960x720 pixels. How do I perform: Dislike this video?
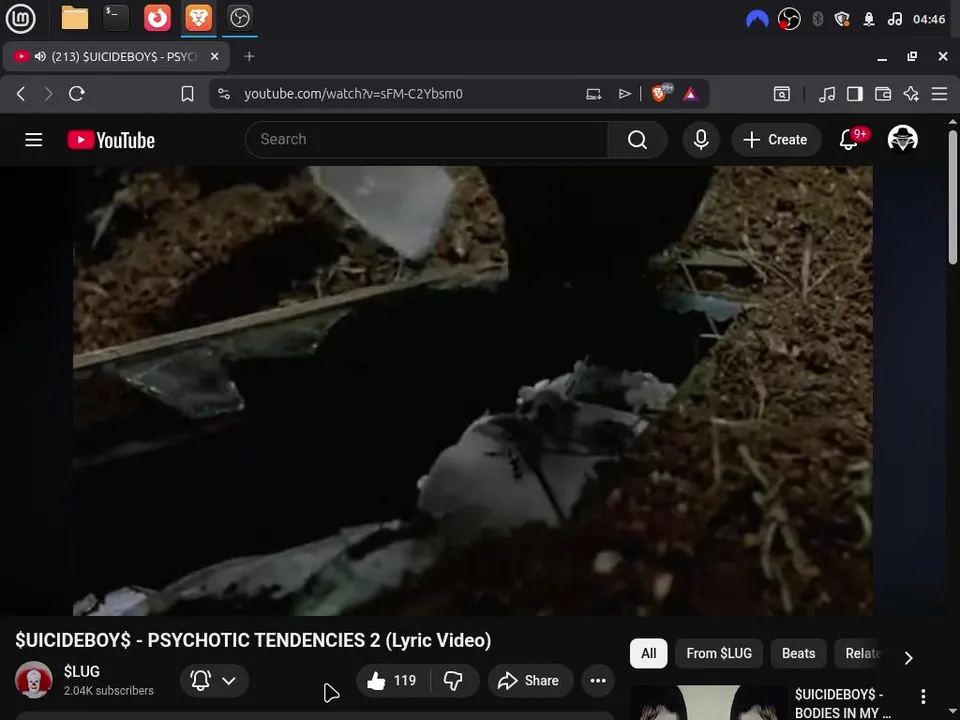454,680
